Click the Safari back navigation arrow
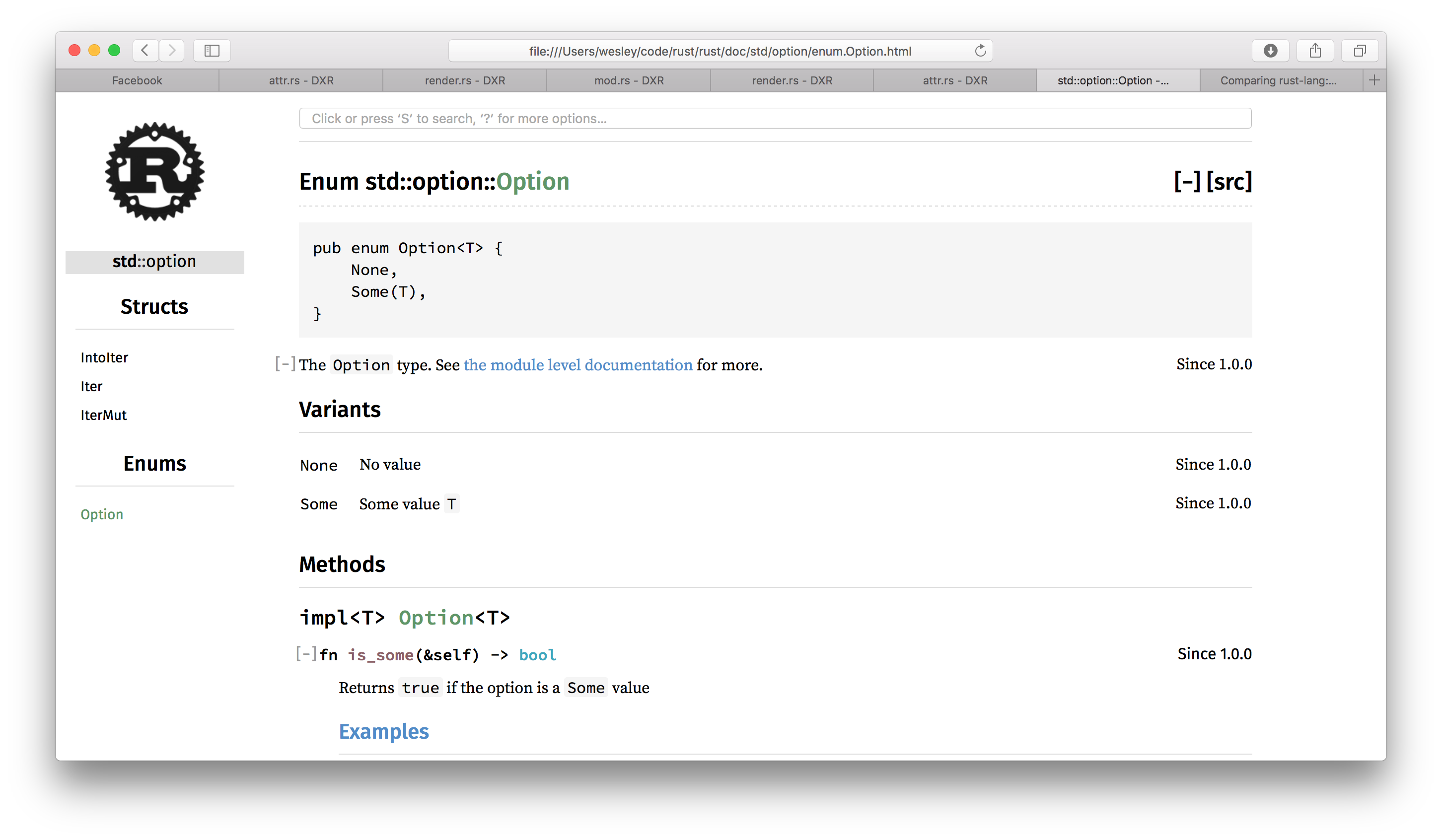Screen dimensions: 1442x840 [x=145, y=50]
